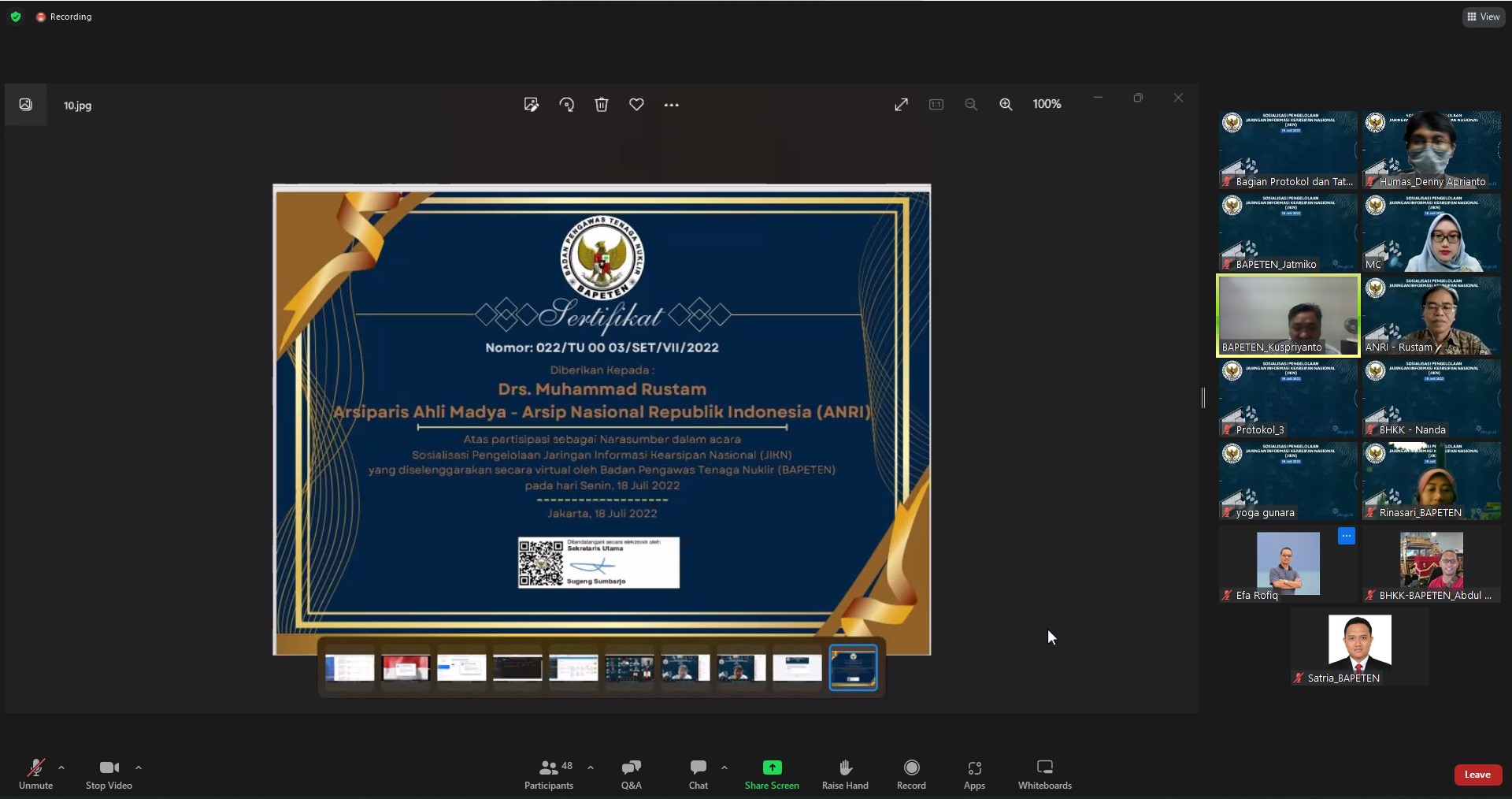Click Bagian Protokol dan Tat... participant tile
Screen dimensions: 1512x799
click(1288, 150)
